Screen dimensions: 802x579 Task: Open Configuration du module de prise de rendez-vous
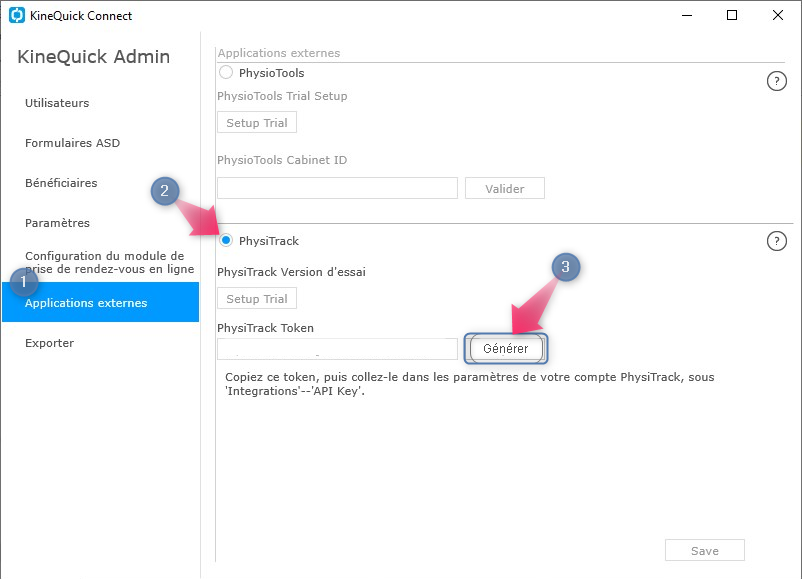109,262
